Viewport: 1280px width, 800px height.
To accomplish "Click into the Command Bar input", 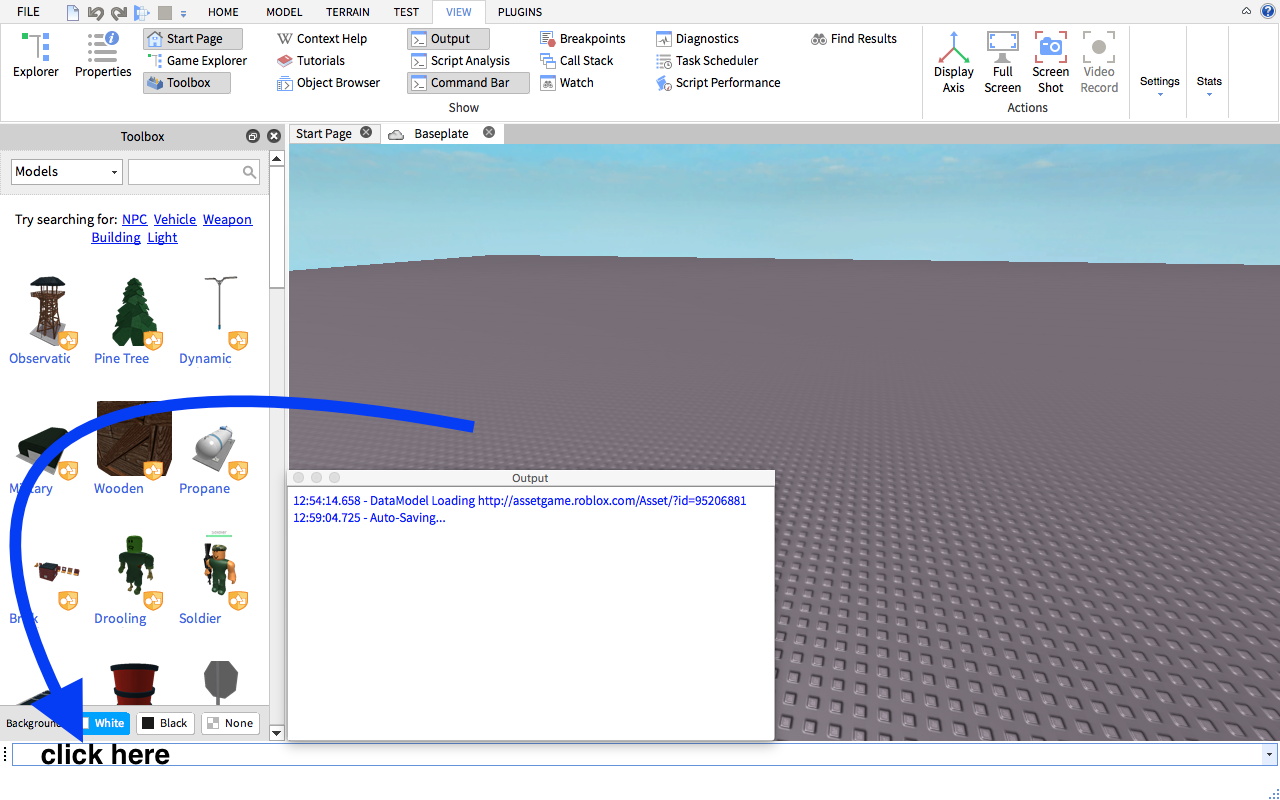I will pos(637,755).
